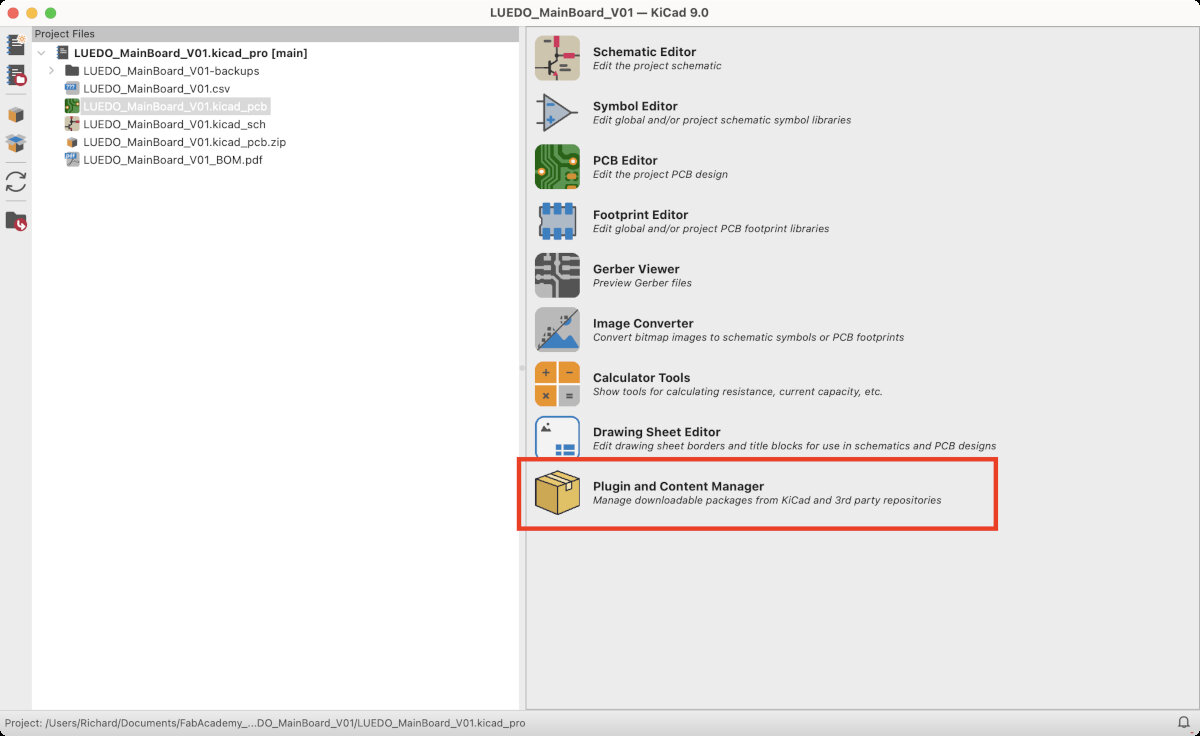Launch the Drawing Sheet Editor icon

pos(557,438)
